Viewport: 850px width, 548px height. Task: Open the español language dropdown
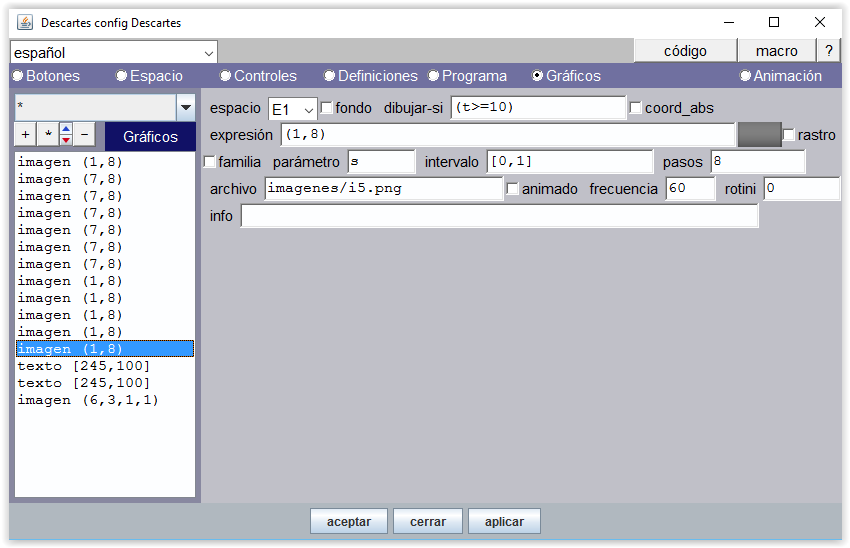pyautogui.click(x=114, y=52)
